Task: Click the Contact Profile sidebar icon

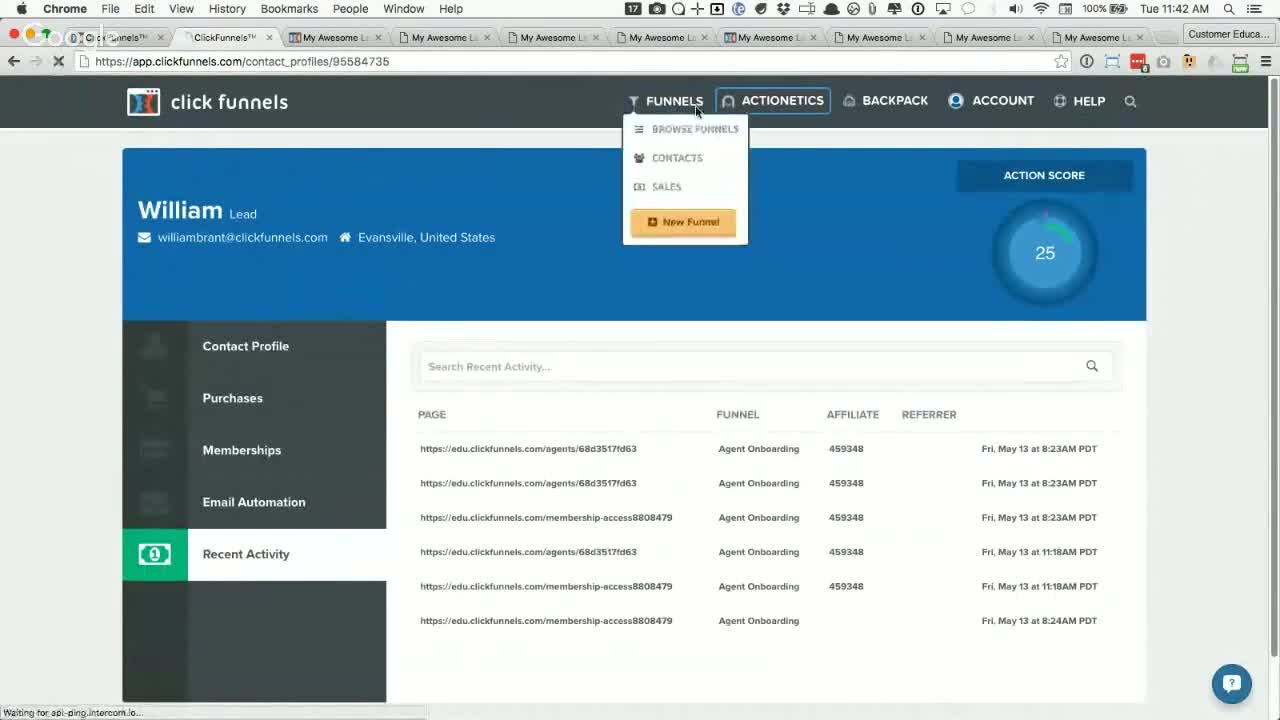Action: [x=154, y=346]
